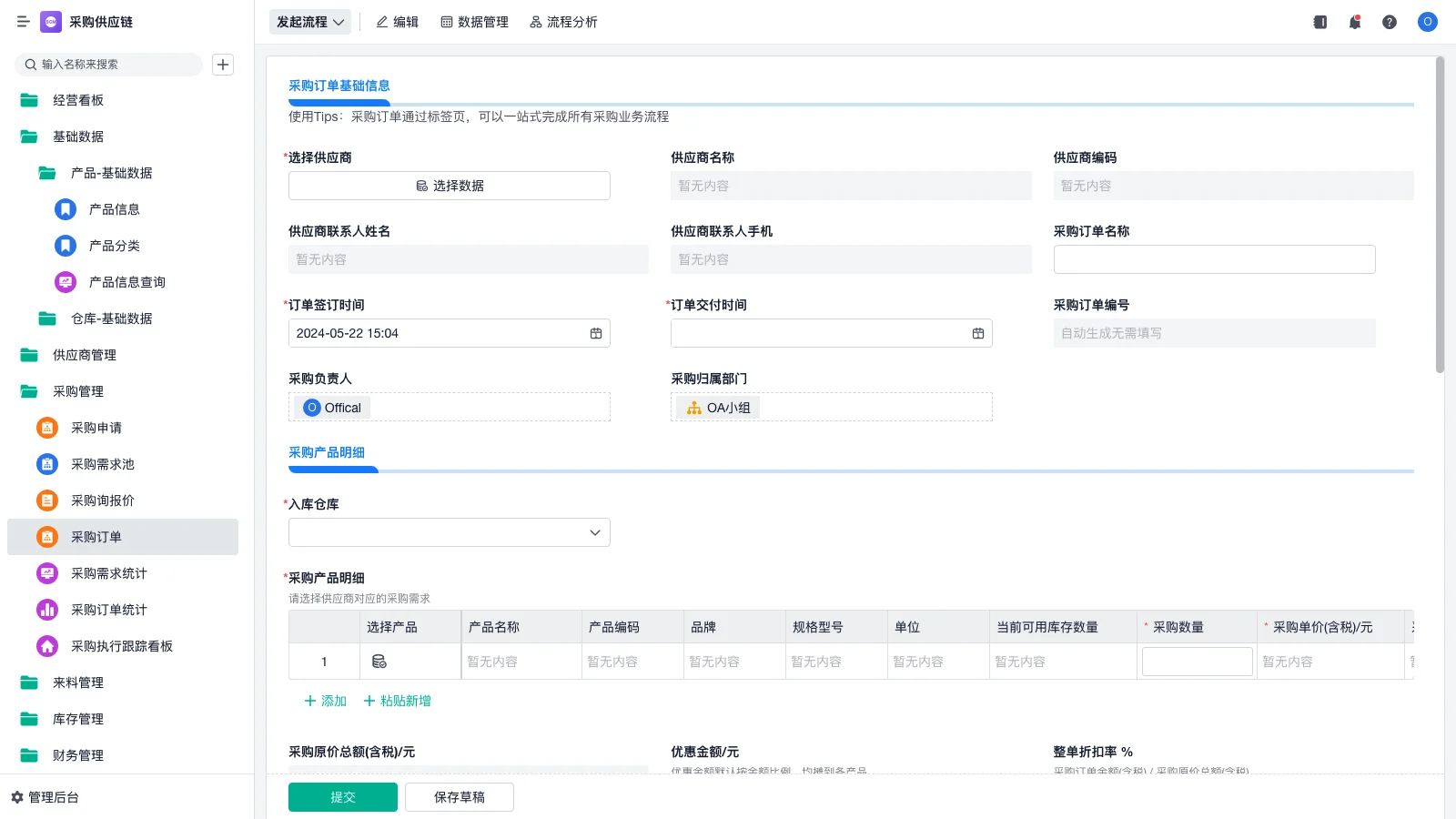
Task: Click 粘贴新增 link
Action: (398, 701)
